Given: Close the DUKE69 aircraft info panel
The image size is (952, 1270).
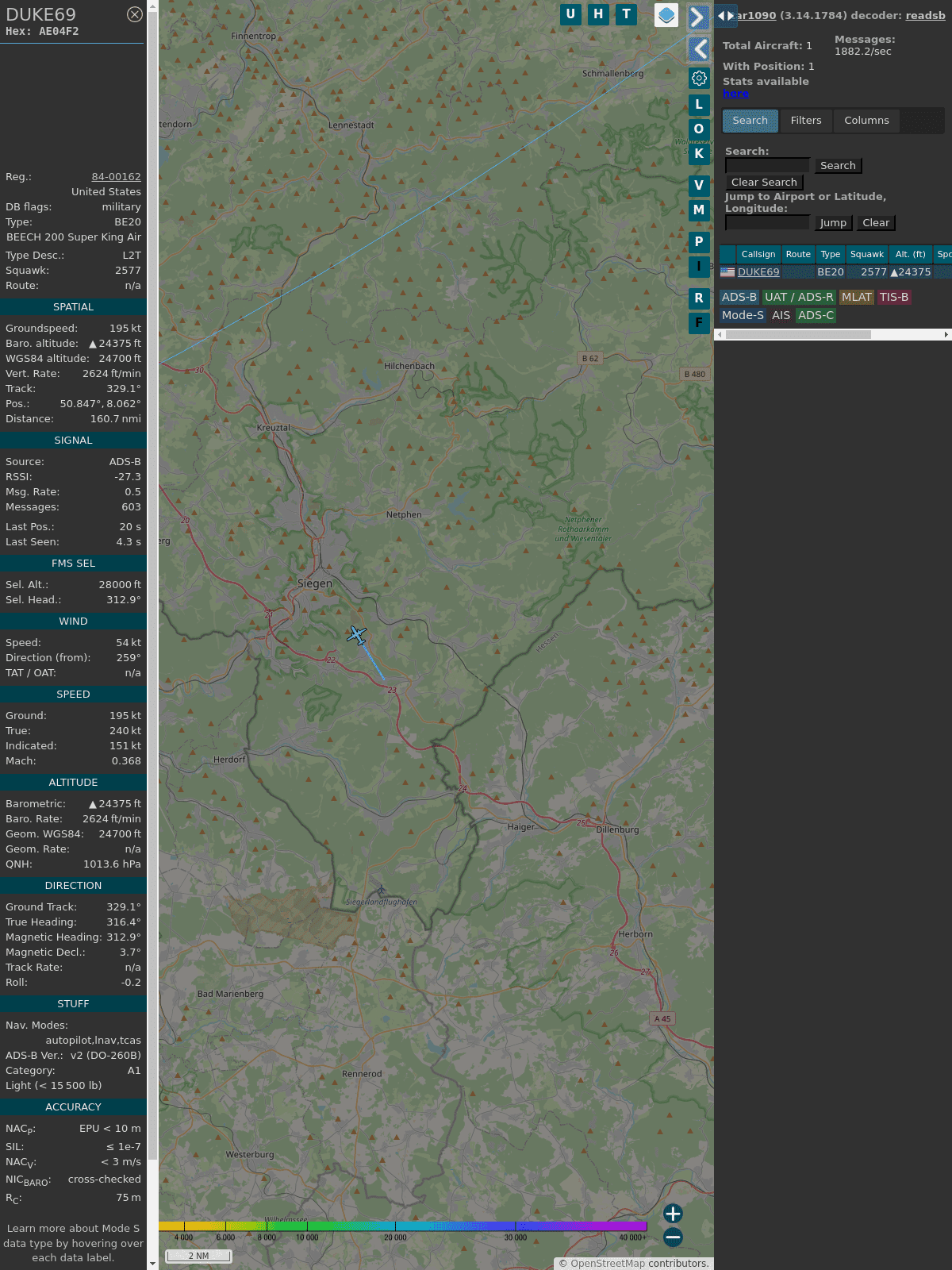Looking at the screenshot, I should coord(135,14).
